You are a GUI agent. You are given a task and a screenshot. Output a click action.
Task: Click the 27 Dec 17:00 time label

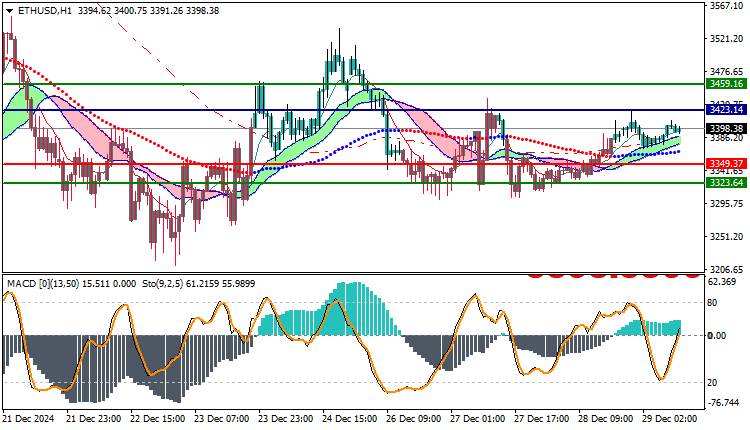point(541,419)
